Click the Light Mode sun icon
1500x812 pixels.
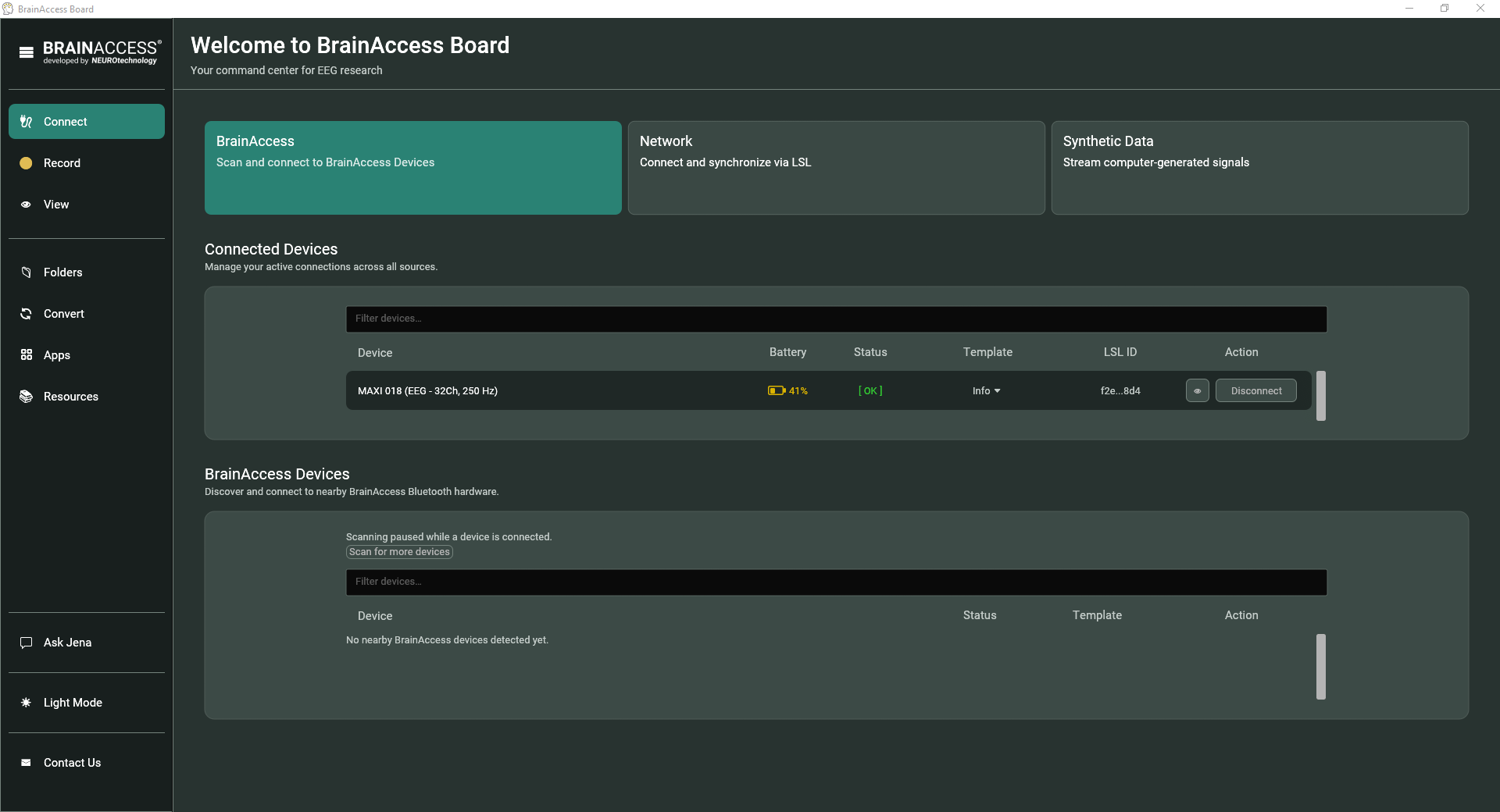click(26, 703)
